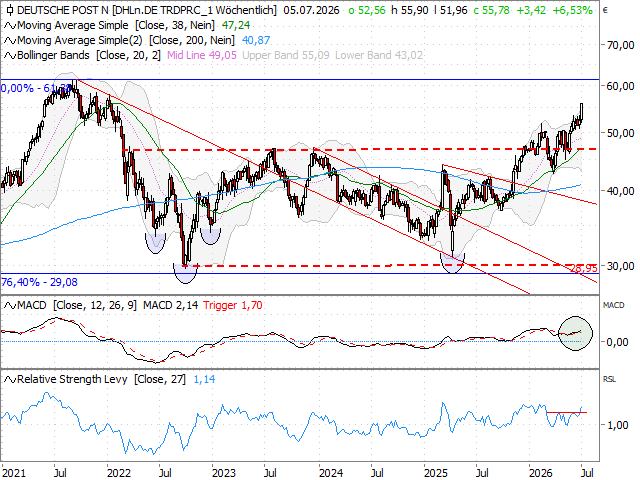
Task: Click the open price o 52,56
Action: coord(367,10)
